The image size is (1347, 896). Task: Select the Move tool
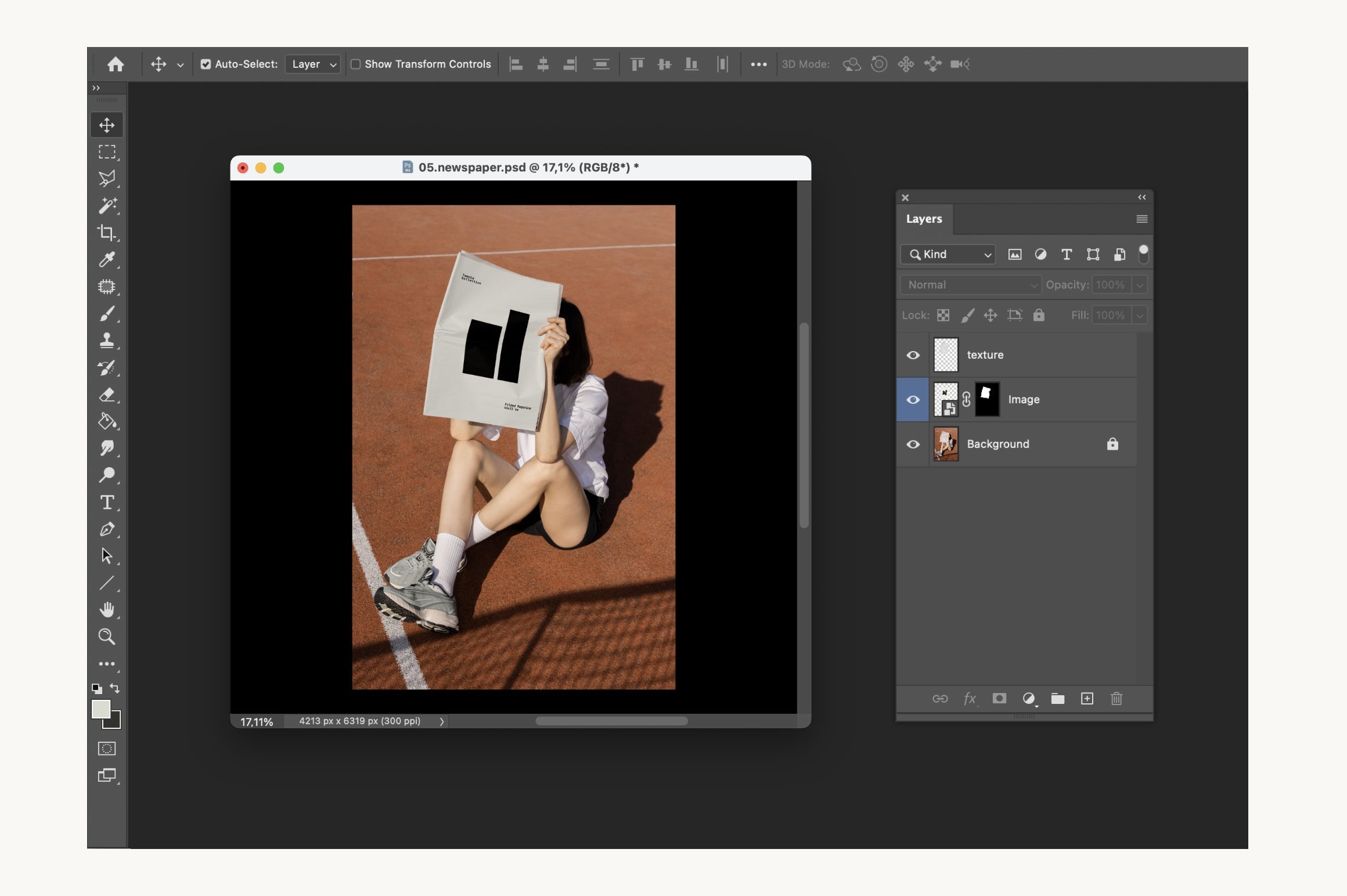(107, 124)
